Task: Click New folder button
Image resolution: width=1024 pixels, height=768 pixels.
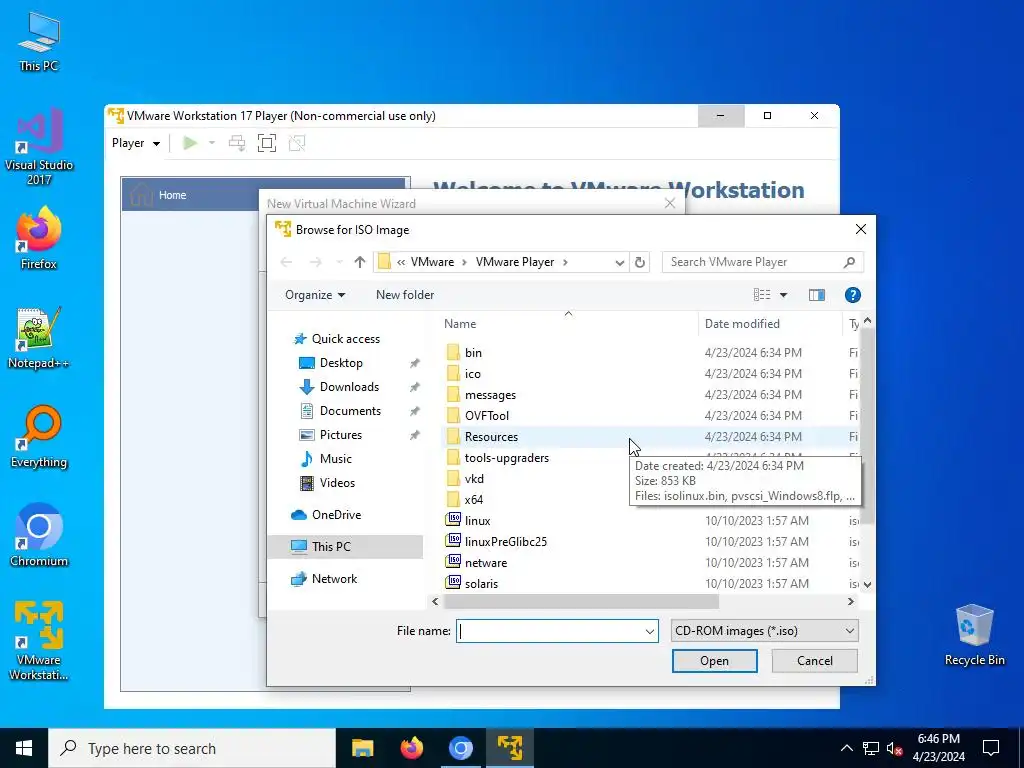Action: pos(405,295)
